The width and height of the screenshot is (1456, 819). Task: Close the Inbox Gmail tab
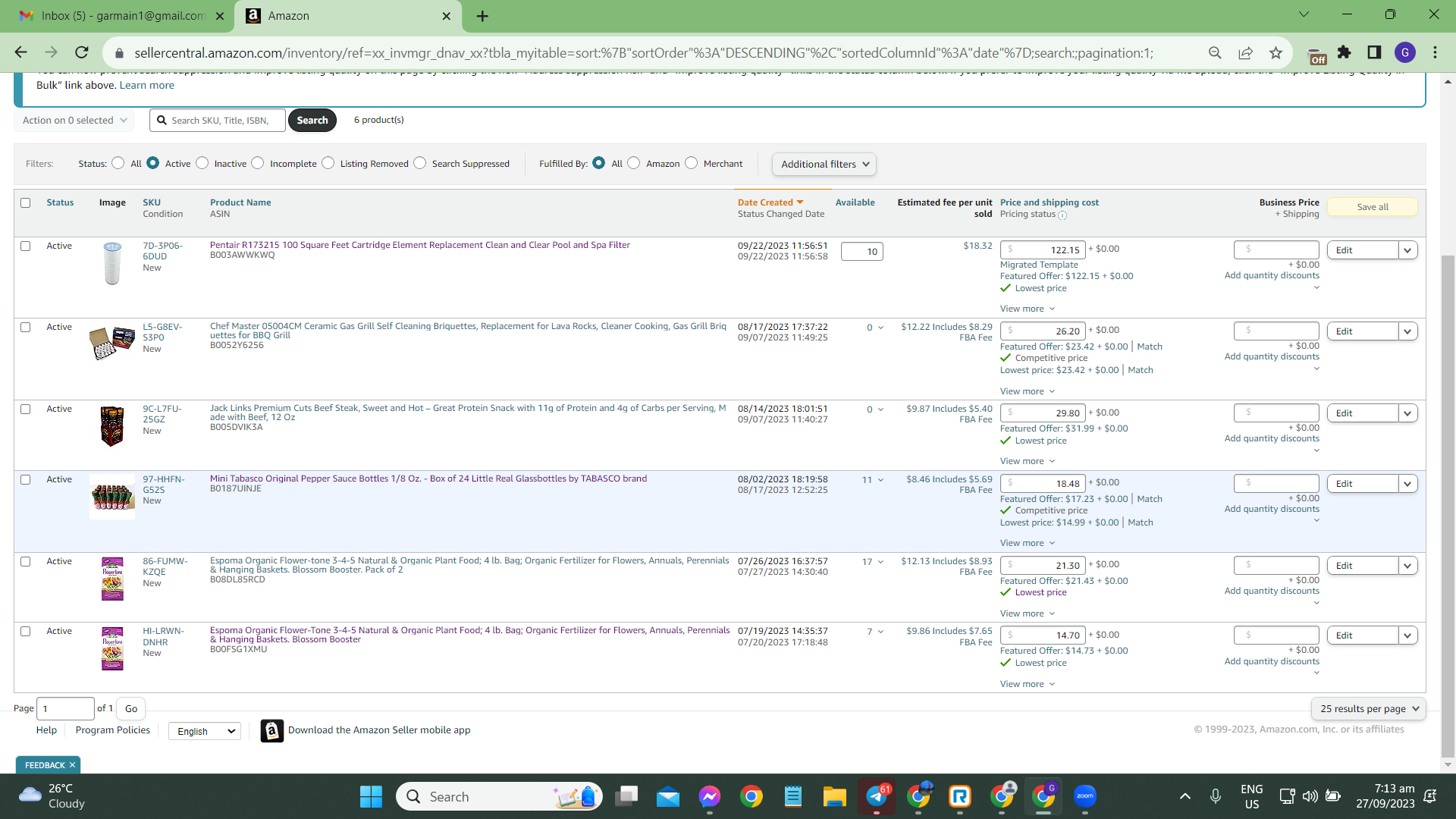[220, 16]
